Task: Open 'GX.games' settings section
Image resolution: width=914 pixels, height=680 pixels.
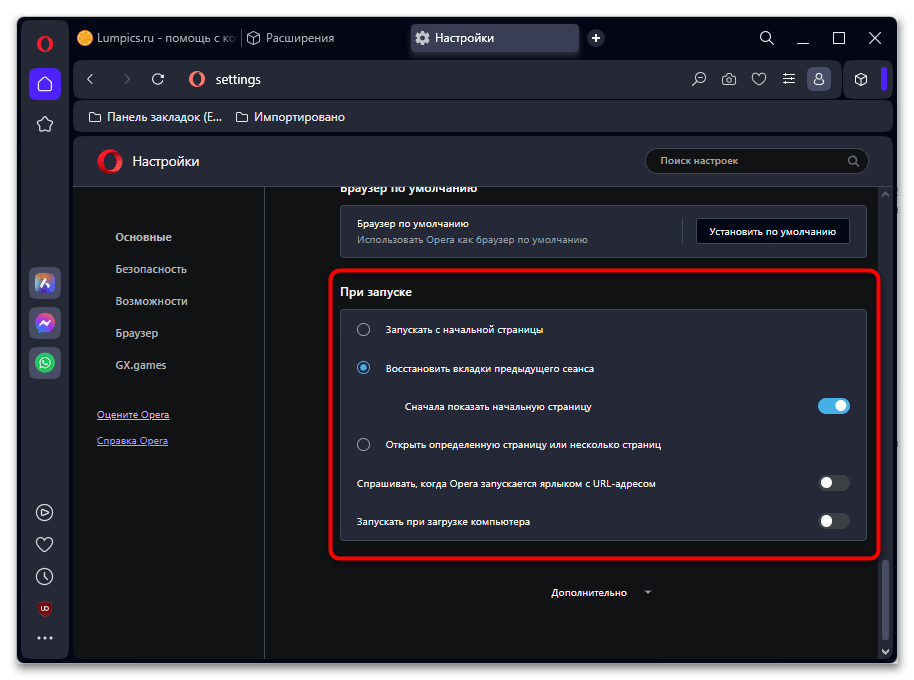Action: coord(141,365)
